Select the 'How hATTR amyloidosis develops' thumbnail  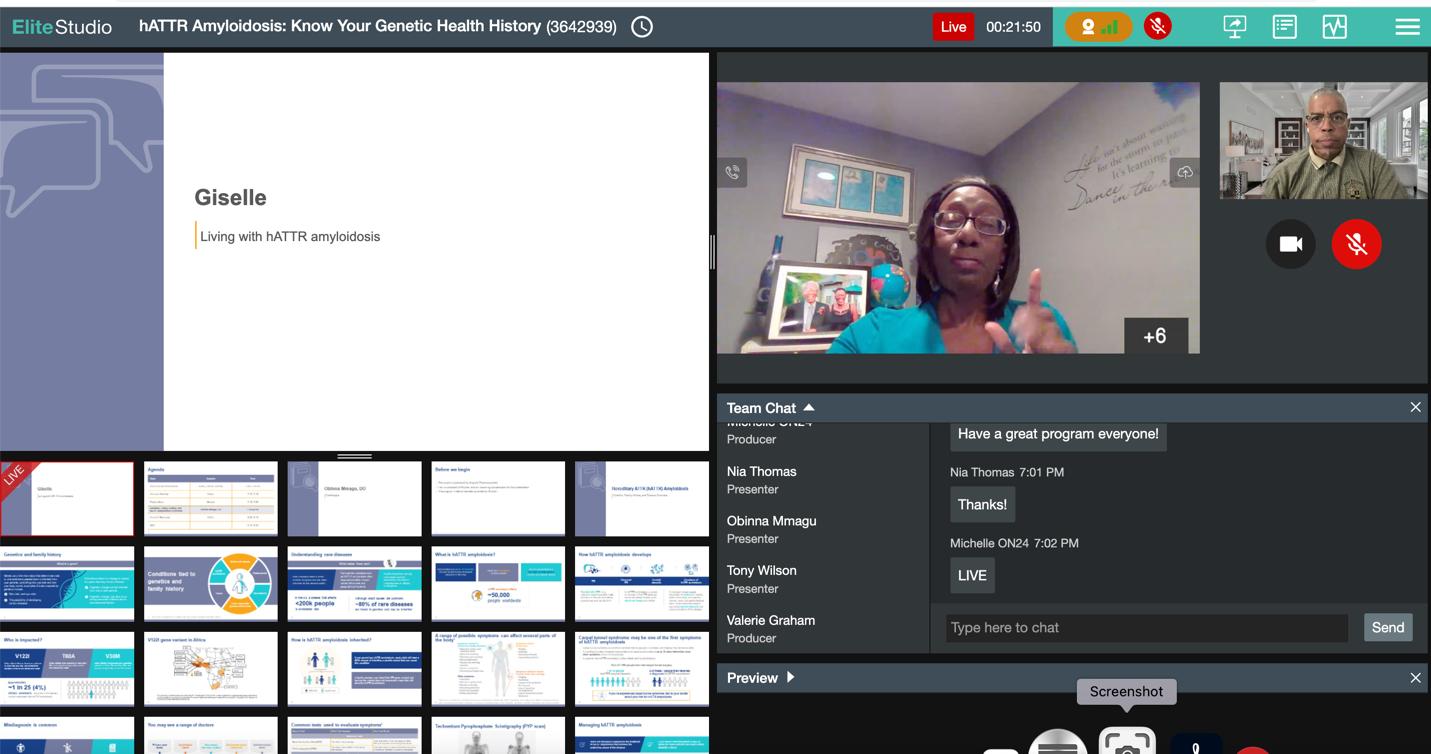642,584
